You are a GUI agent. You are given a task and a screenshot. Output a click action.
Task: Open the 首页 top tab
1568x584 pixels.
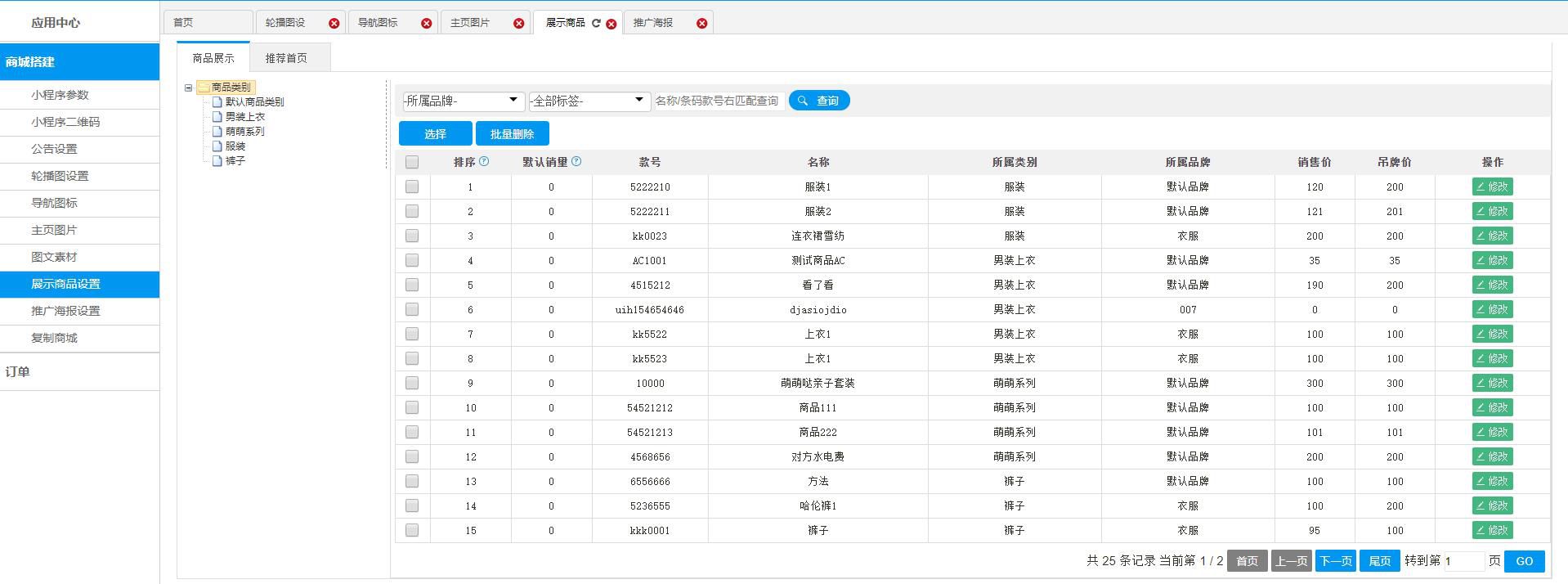tap(208, 23)
